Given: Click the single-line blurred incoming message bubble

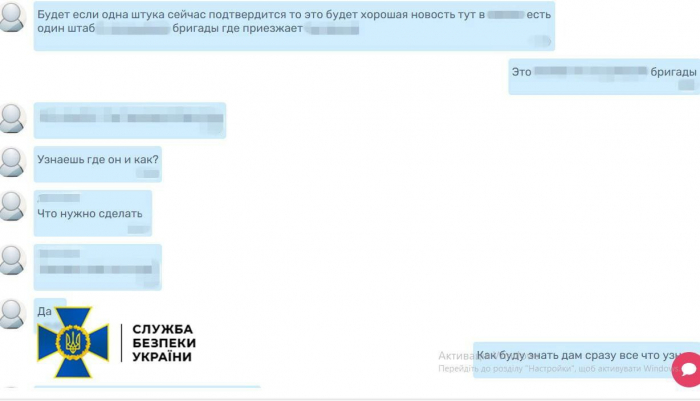Looking at the screenshot, I should point(129,120).
